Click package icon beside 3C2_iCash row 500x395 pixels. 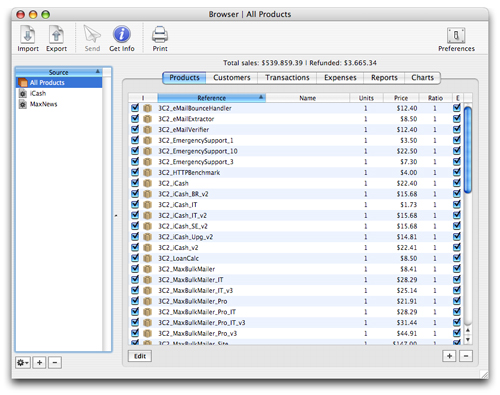(147, 183)
